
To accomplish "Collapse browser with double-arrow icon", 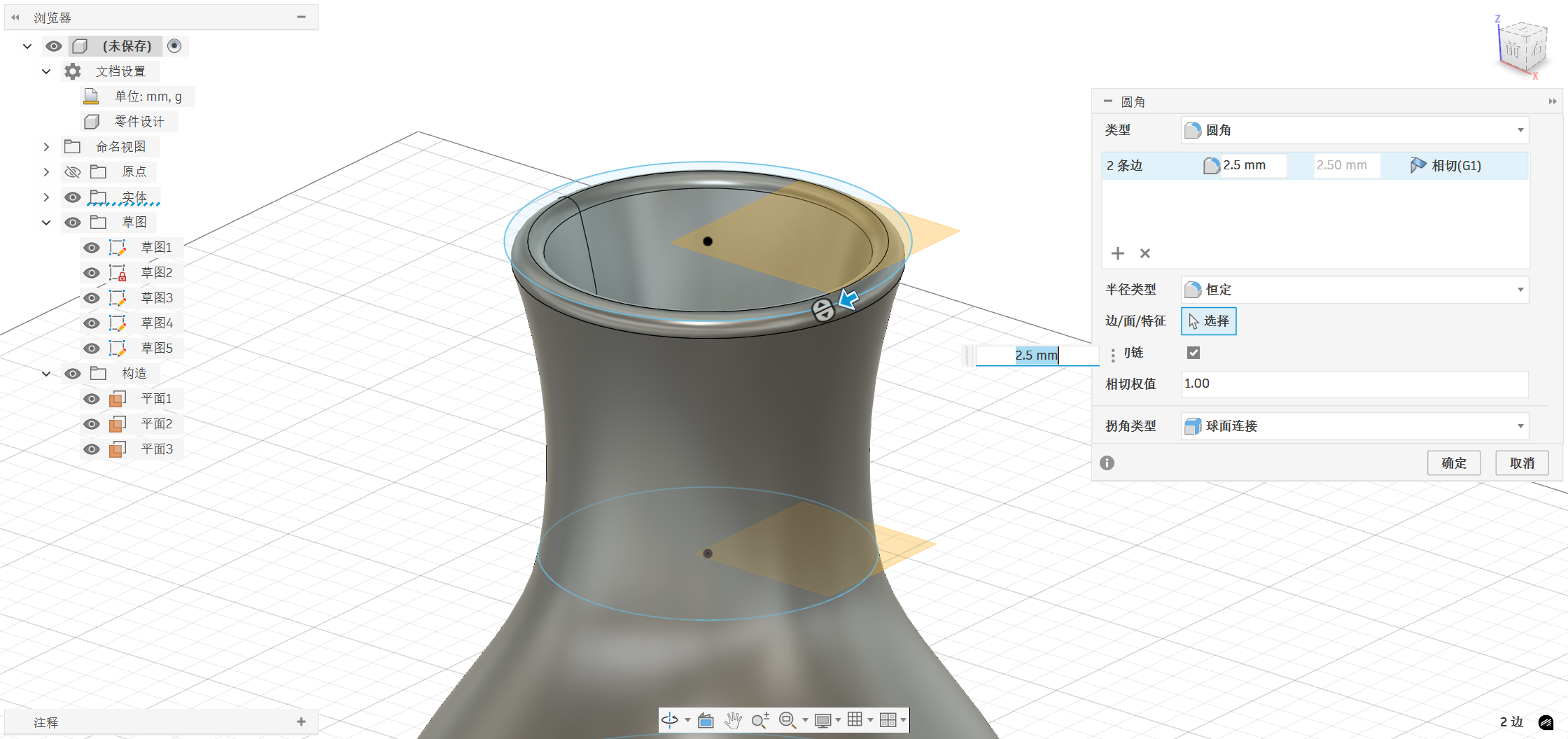I will point(15,17).
